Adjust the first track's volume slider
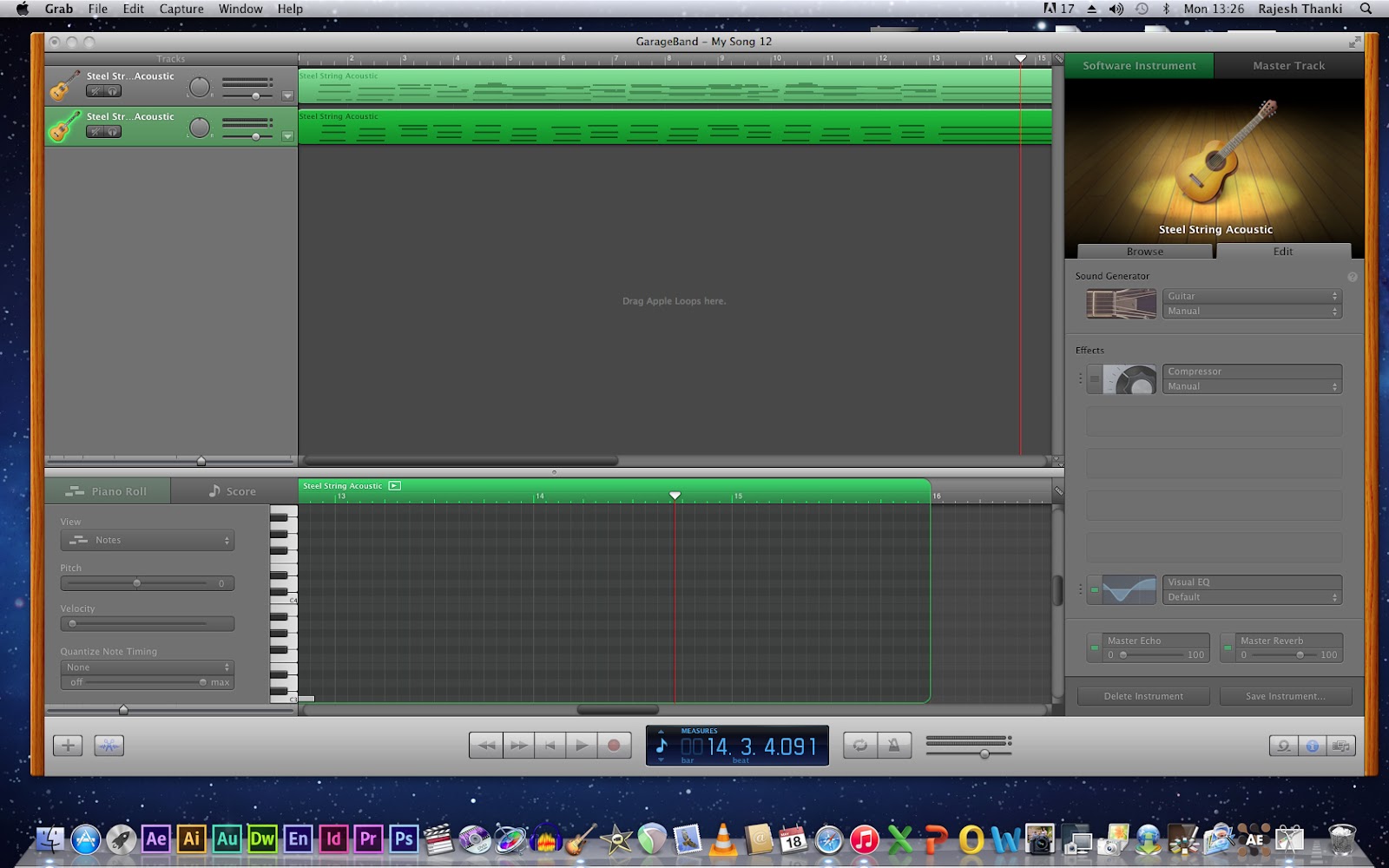The height and width of the screenshot is (868, 1389). pos(247,95)
